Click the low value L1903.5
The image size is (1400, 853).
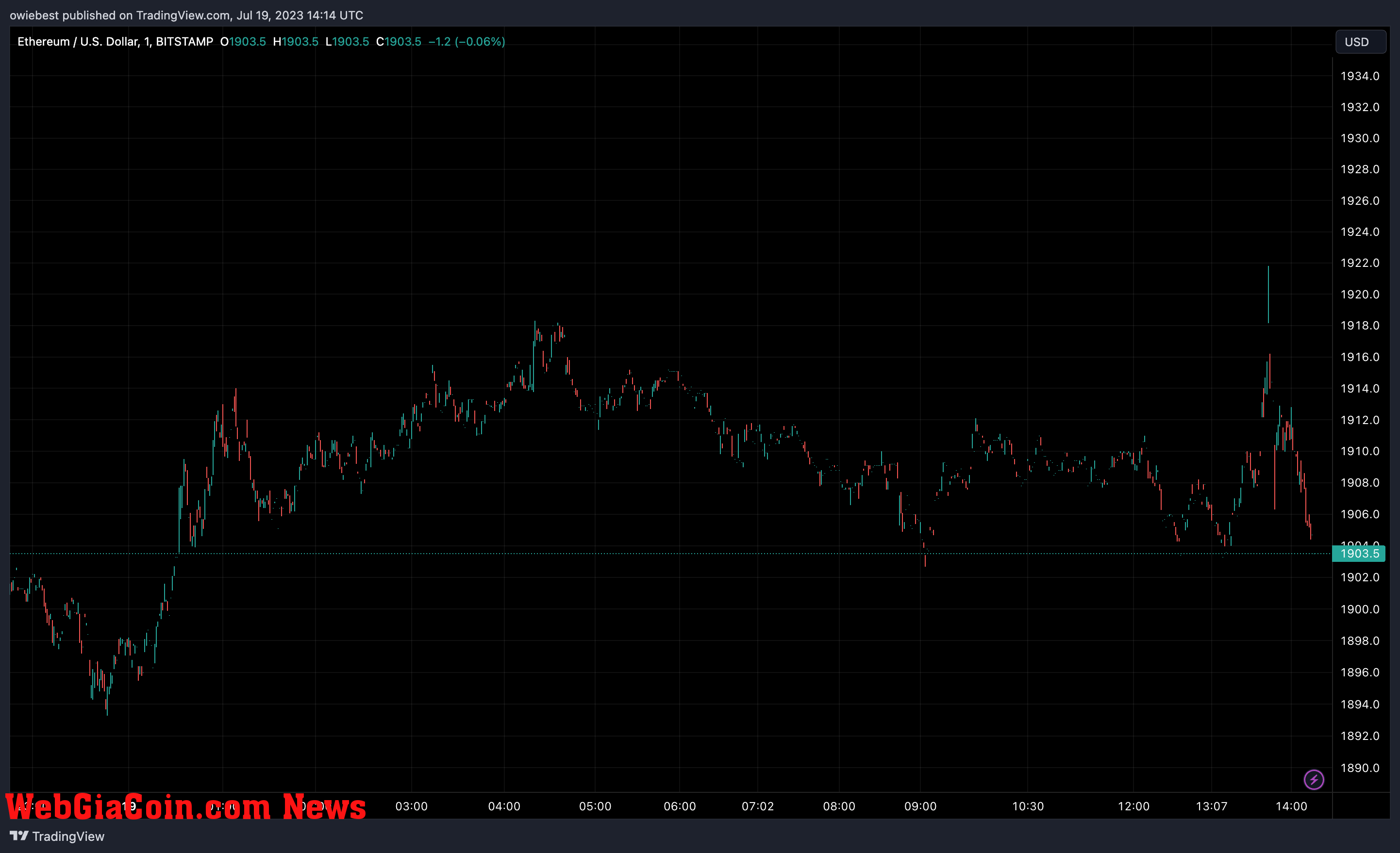click(347, 41)
